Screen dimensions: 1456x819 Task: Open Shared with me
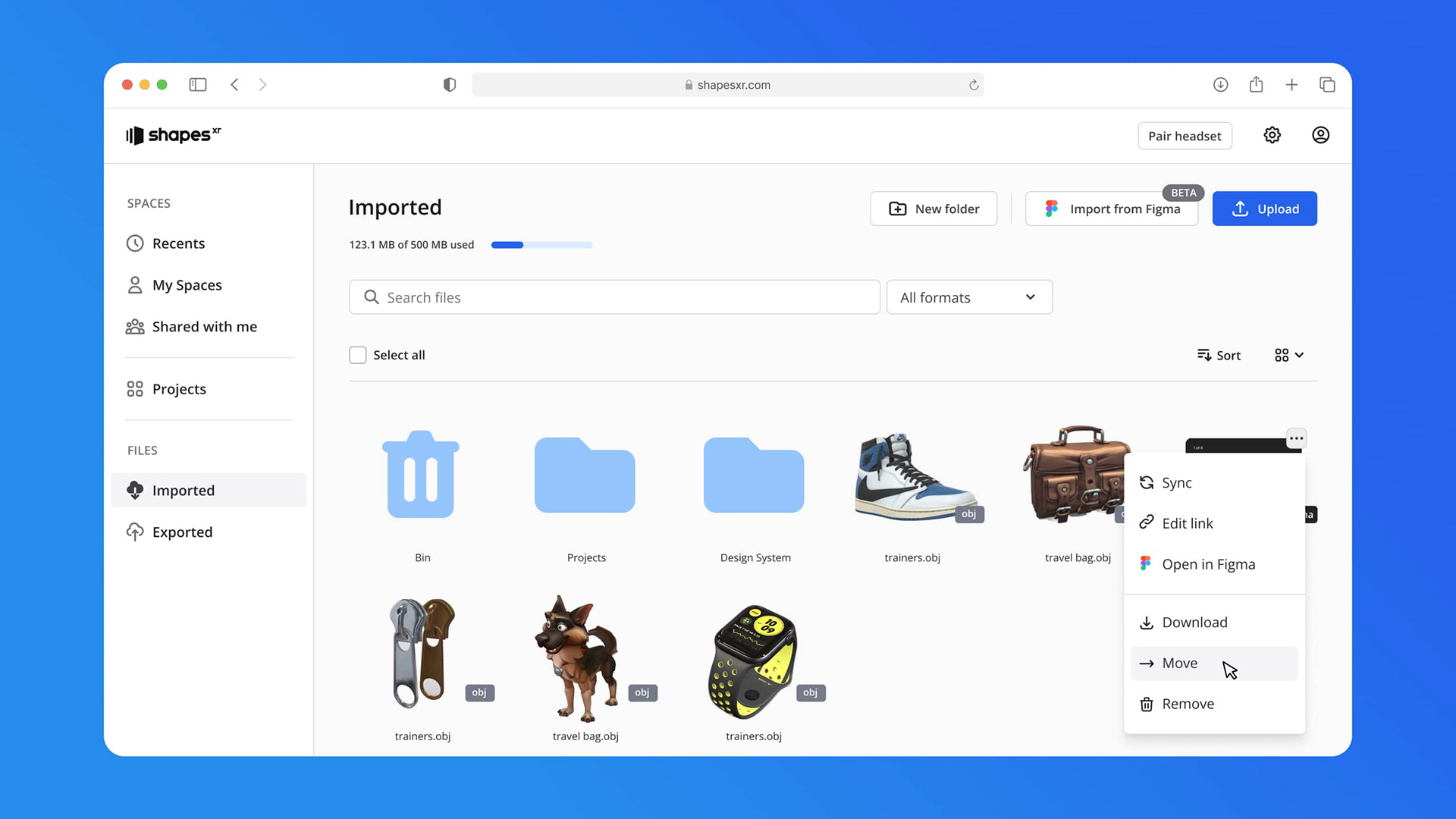click(209, 327)
